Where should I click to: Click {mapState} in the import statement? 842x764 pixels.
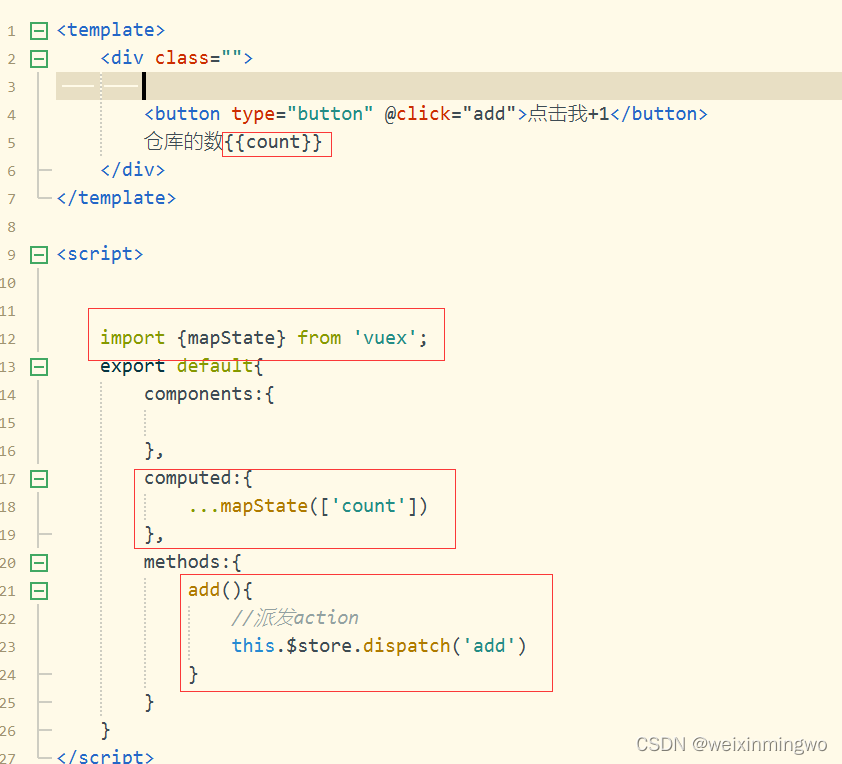[x=231, y=338]
